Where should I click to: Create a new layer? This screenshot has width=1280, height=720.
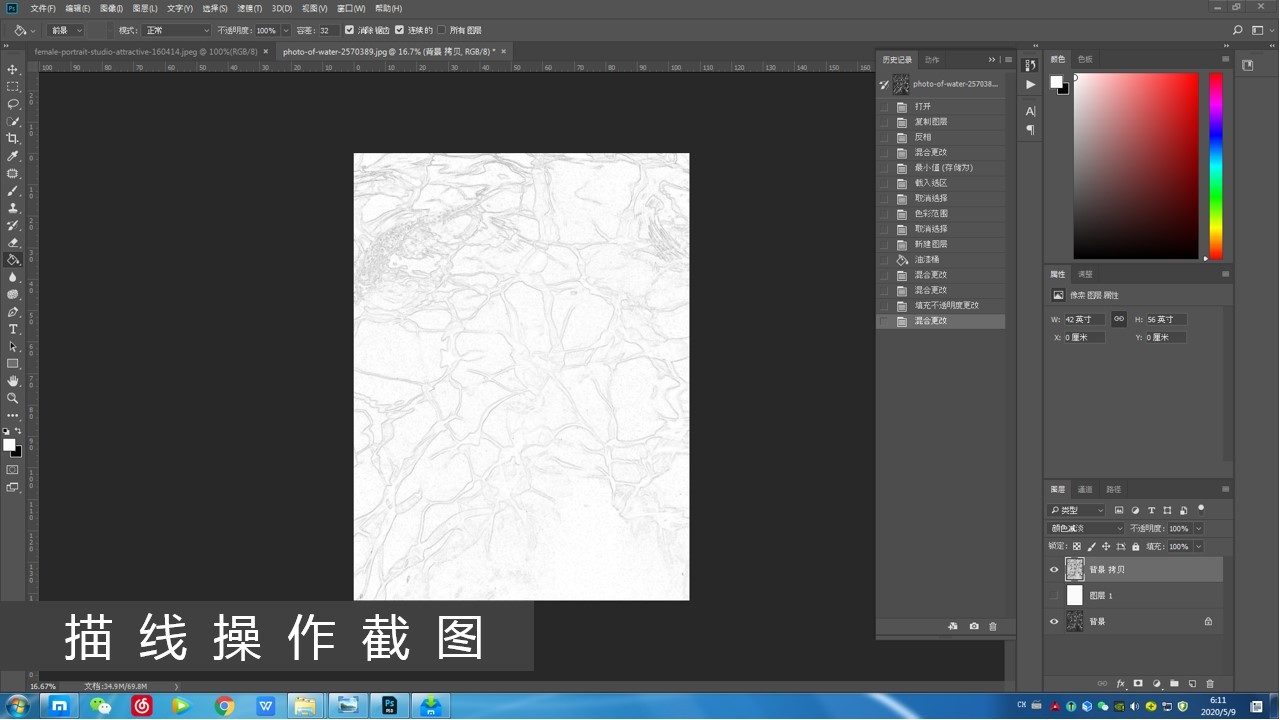tap(1192, 684)
